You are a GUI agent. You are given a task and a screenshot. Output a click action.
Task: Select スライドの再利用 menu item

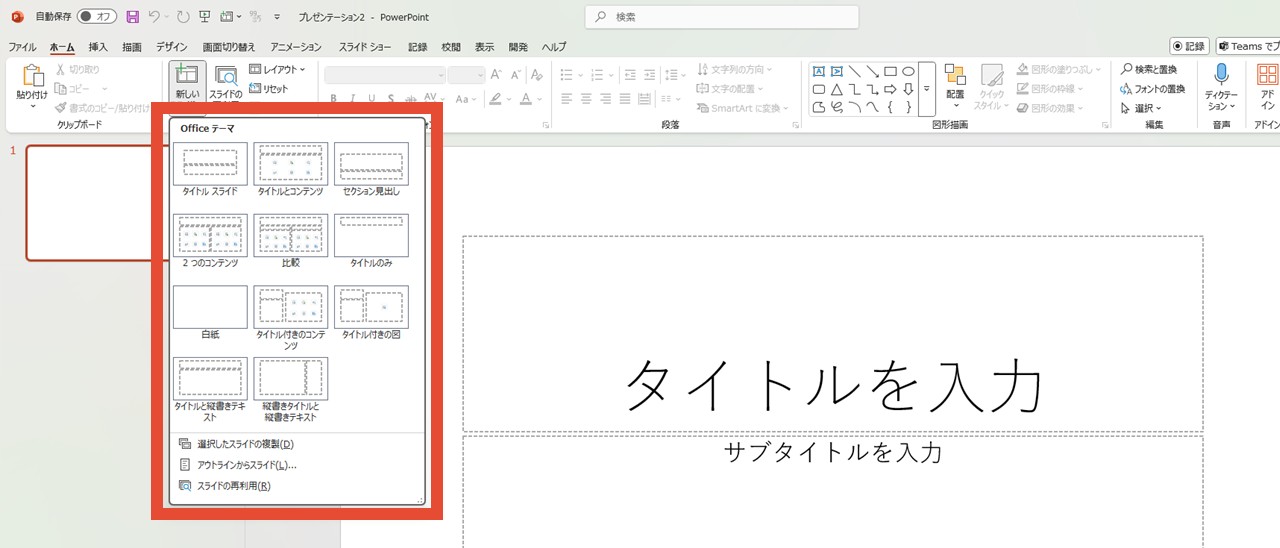click(298, 486)
